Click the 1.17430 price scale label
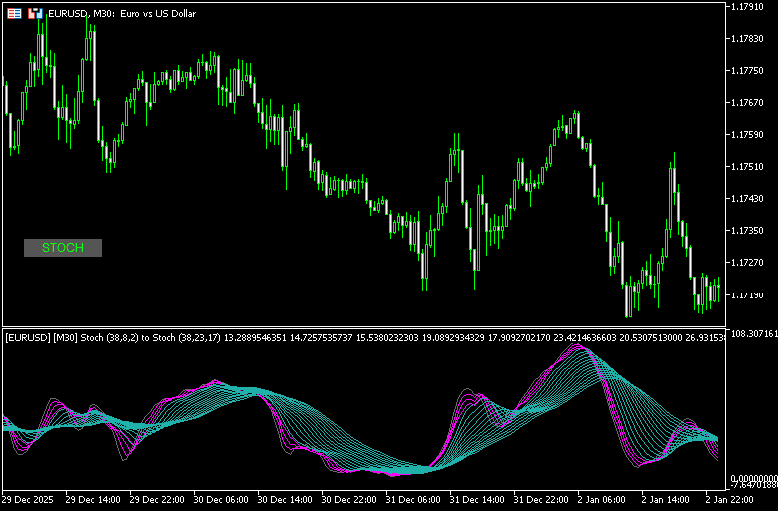 click(752, 199)
